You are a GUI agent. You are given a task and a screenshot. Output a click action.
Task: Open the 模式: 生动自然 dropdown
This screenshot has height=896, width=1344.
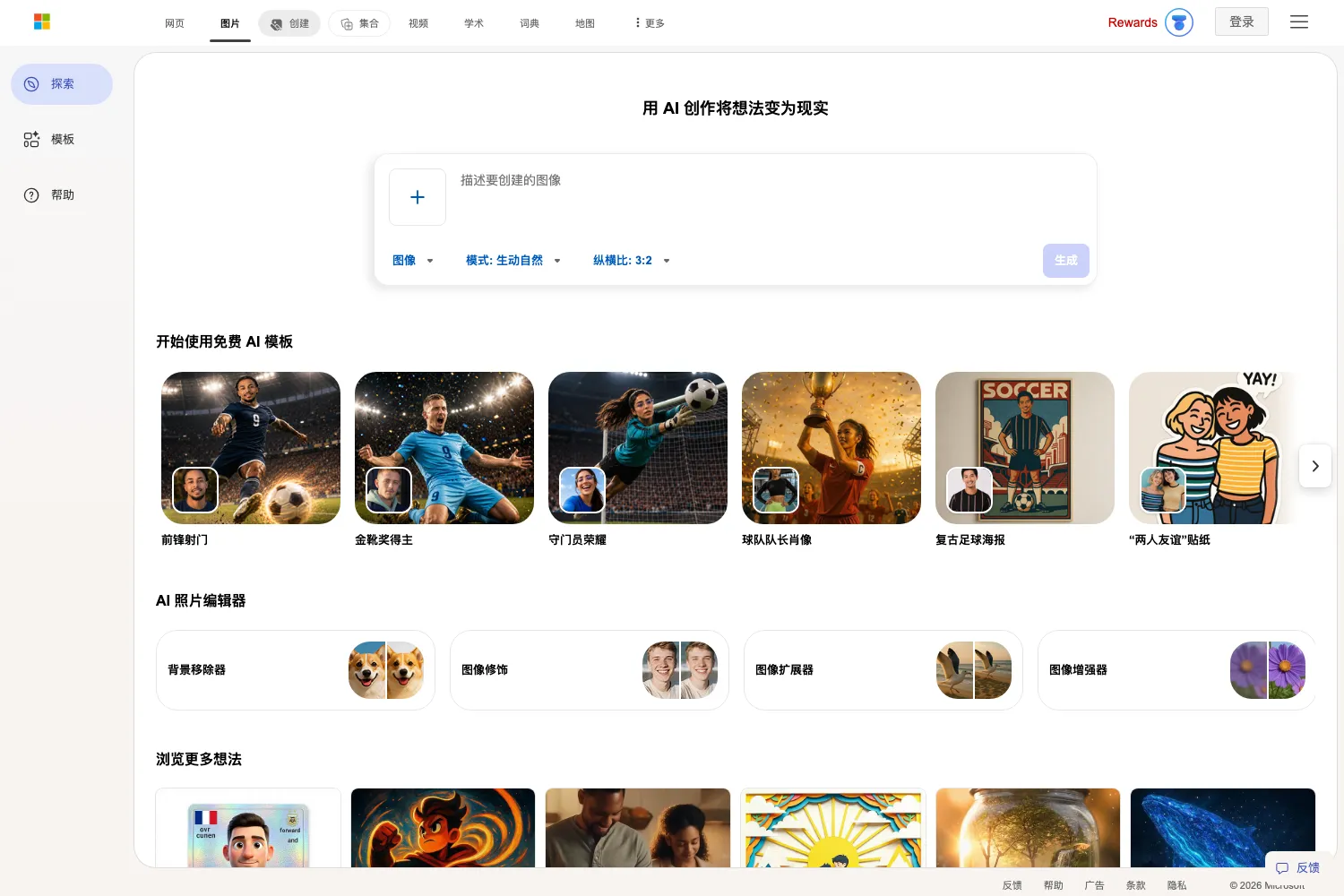pyautogui.click(x=513, y=261)
